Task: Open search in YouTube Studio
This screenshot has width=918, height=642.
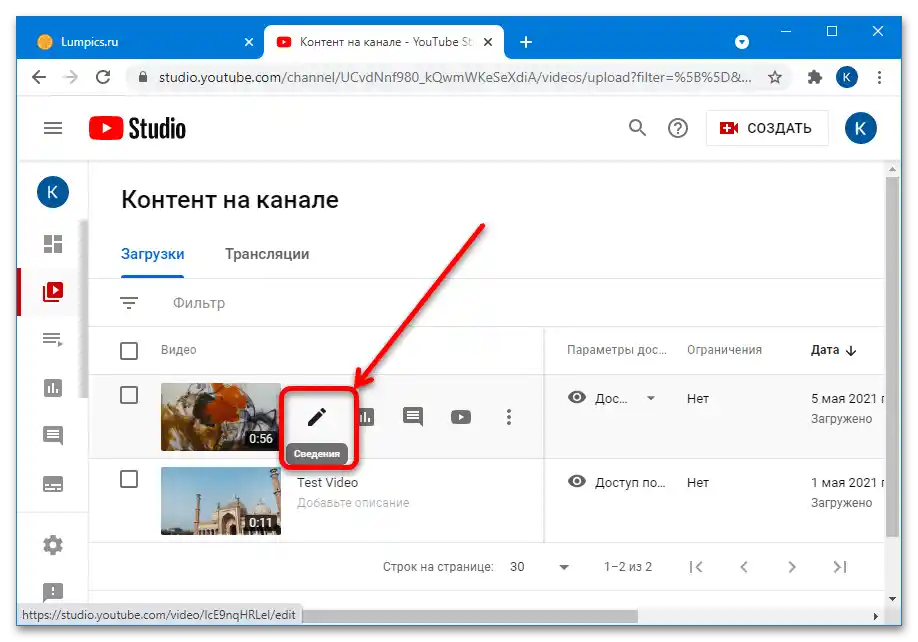Action: click(637, 128)
